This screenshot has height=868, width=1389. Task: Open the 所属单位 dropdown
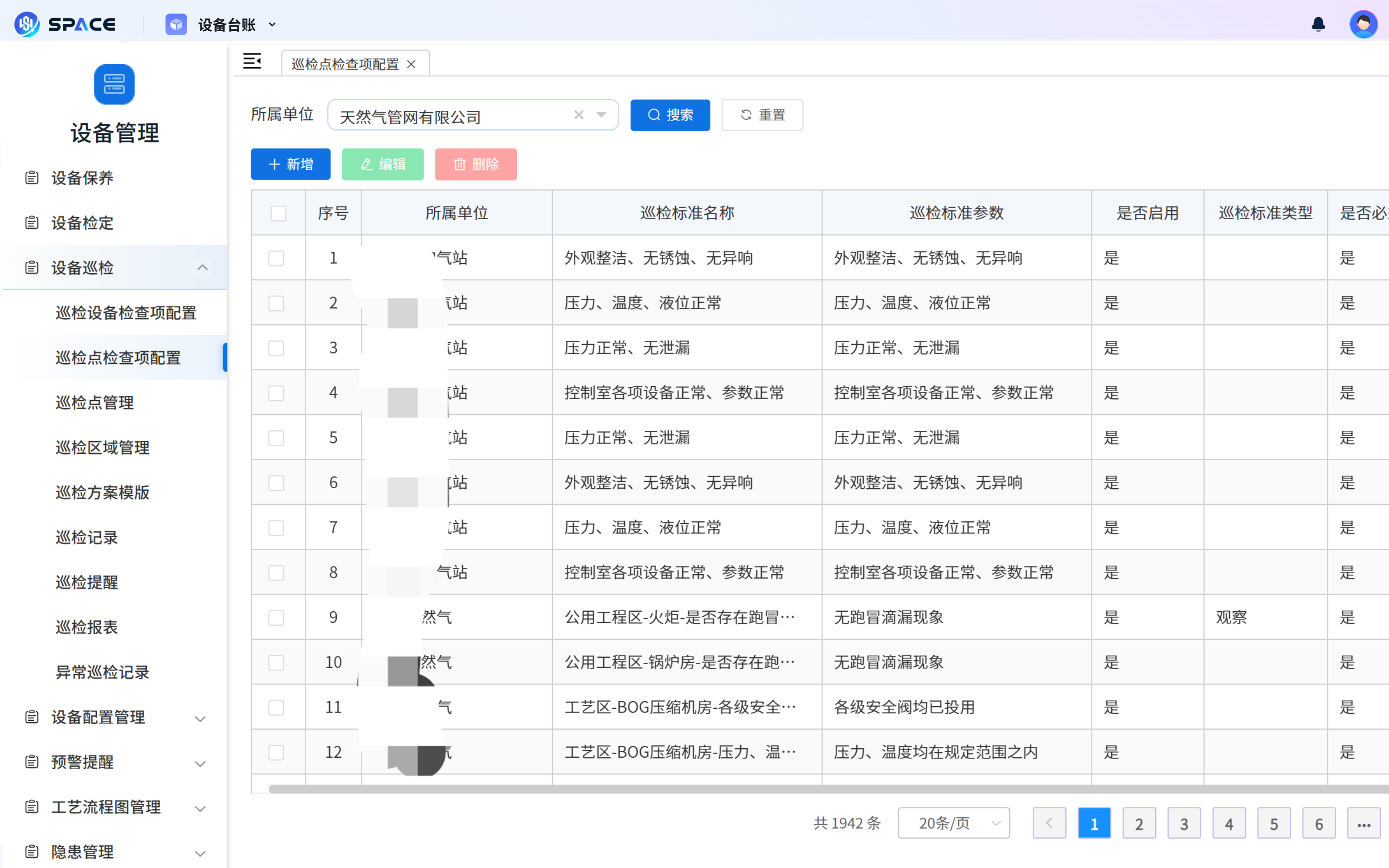tap(601, 115)
